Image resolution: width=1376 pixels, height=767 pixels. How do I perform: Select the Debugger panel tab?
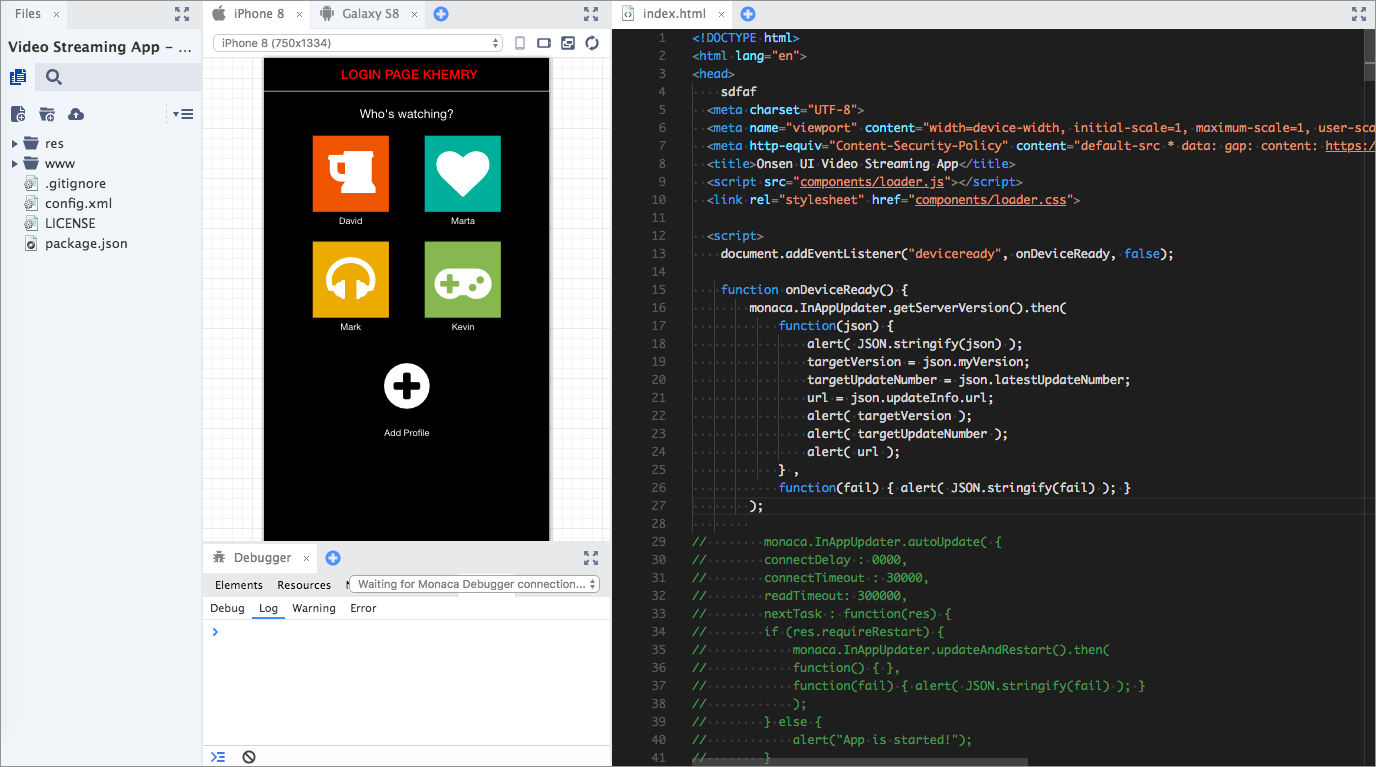pyautogui.click(x=262, y=558)
